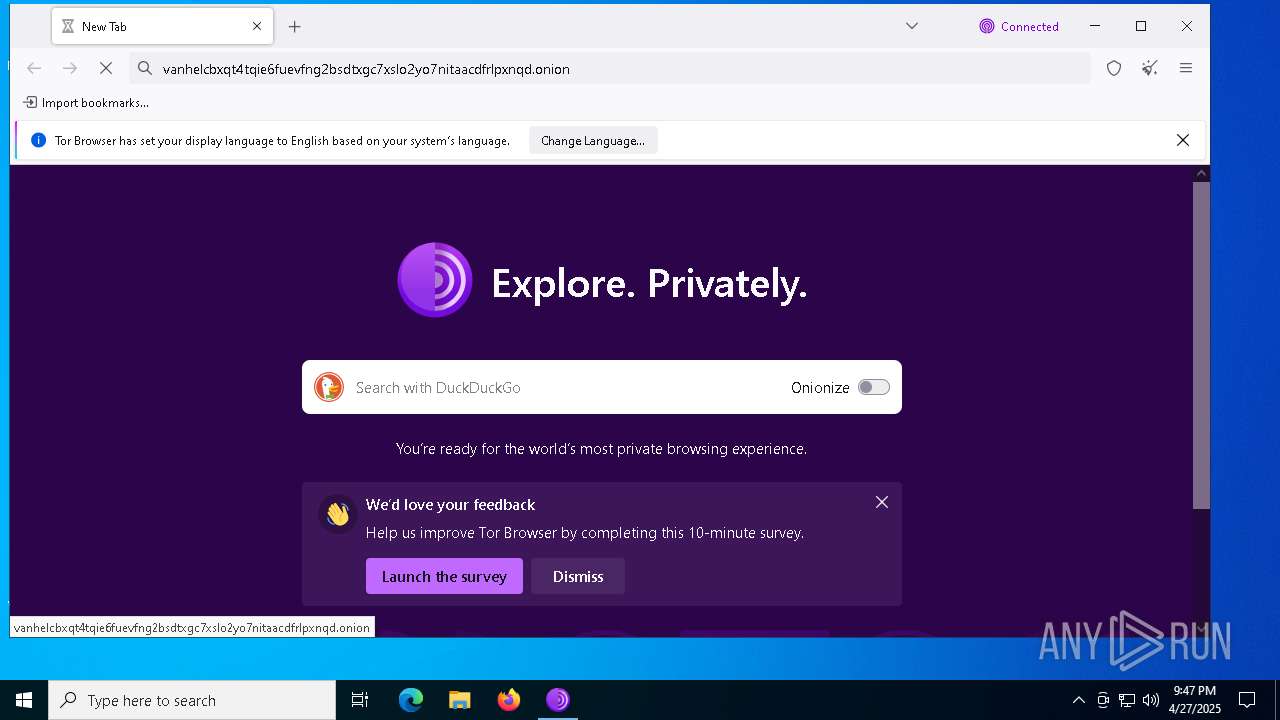Click the Windows taskbar search box
Viewport: 1280px width, 720px height.
click(x=192, y=700)
